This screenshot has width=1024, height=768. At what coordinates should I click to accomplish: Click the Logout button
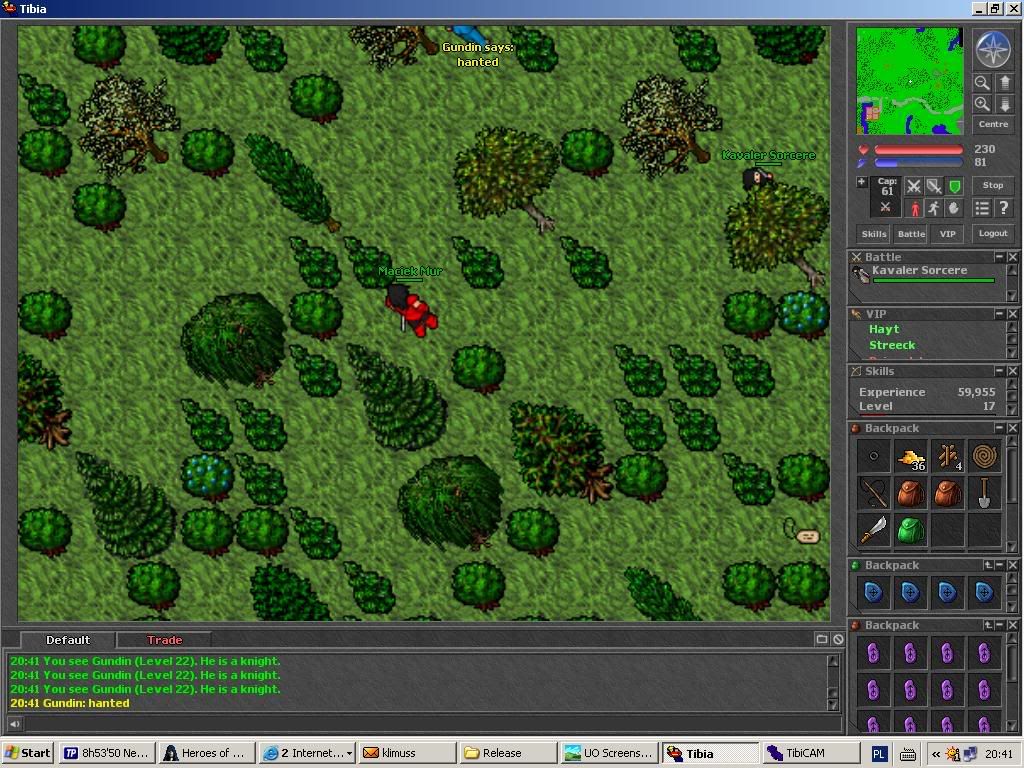993,233
